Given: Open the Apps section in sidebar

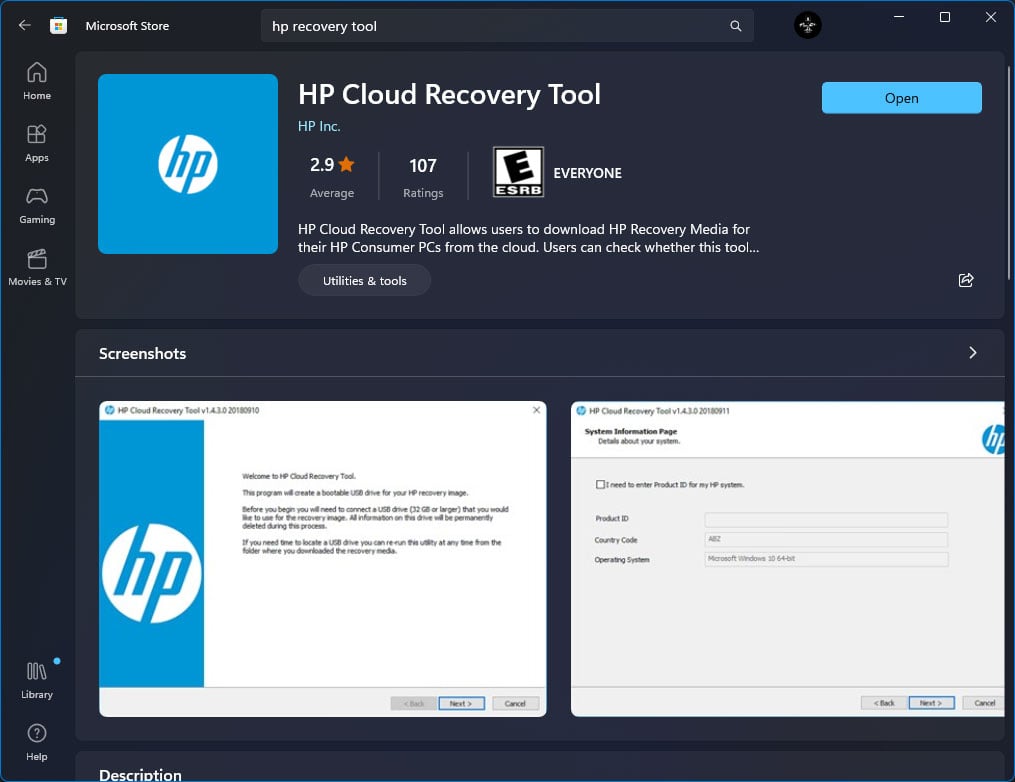Looking at the screenshot, I should tap(37, 143).
